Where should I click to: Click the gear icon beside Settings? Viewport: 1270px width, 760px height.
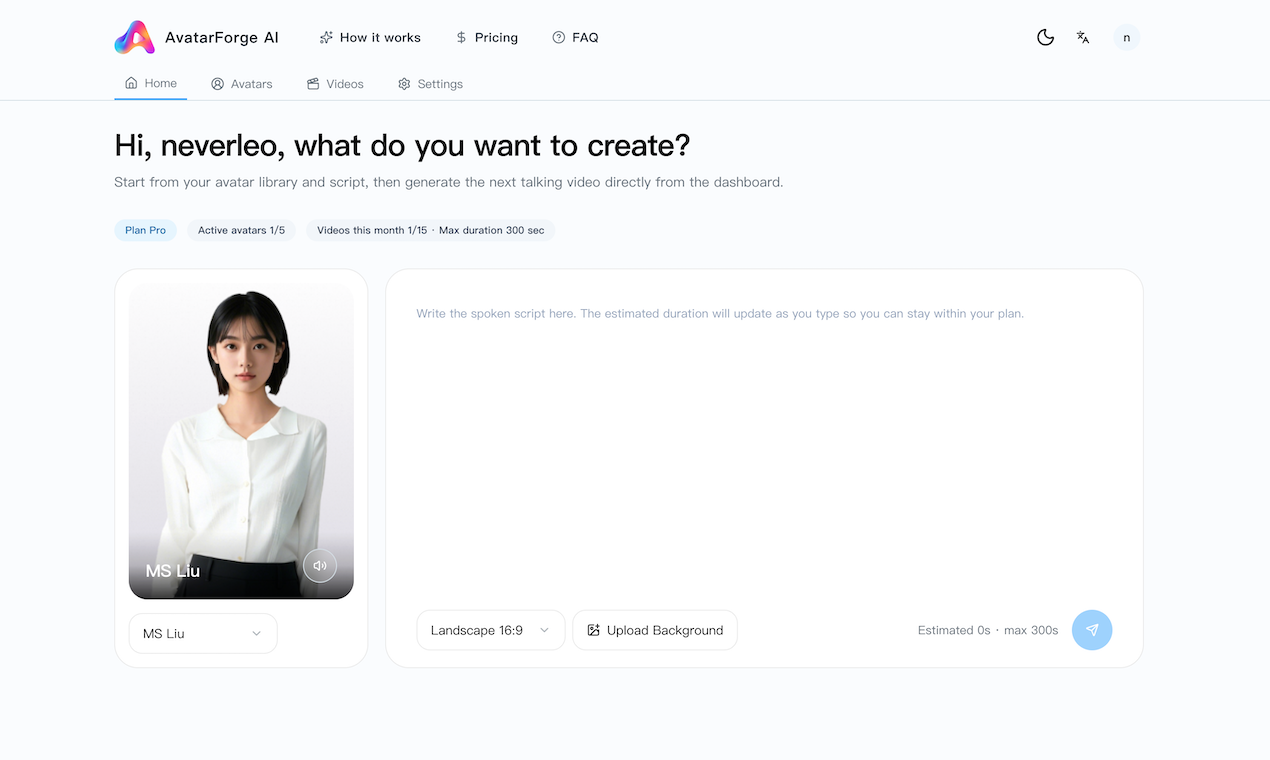[x=404, y=84]
